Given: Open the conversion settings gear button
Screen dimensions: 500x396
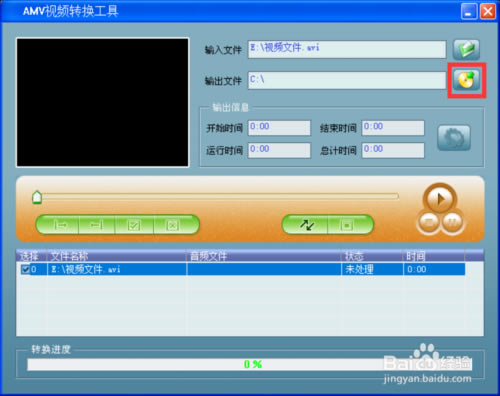Looking at the screenshot, I should click(x=454, y=138).
